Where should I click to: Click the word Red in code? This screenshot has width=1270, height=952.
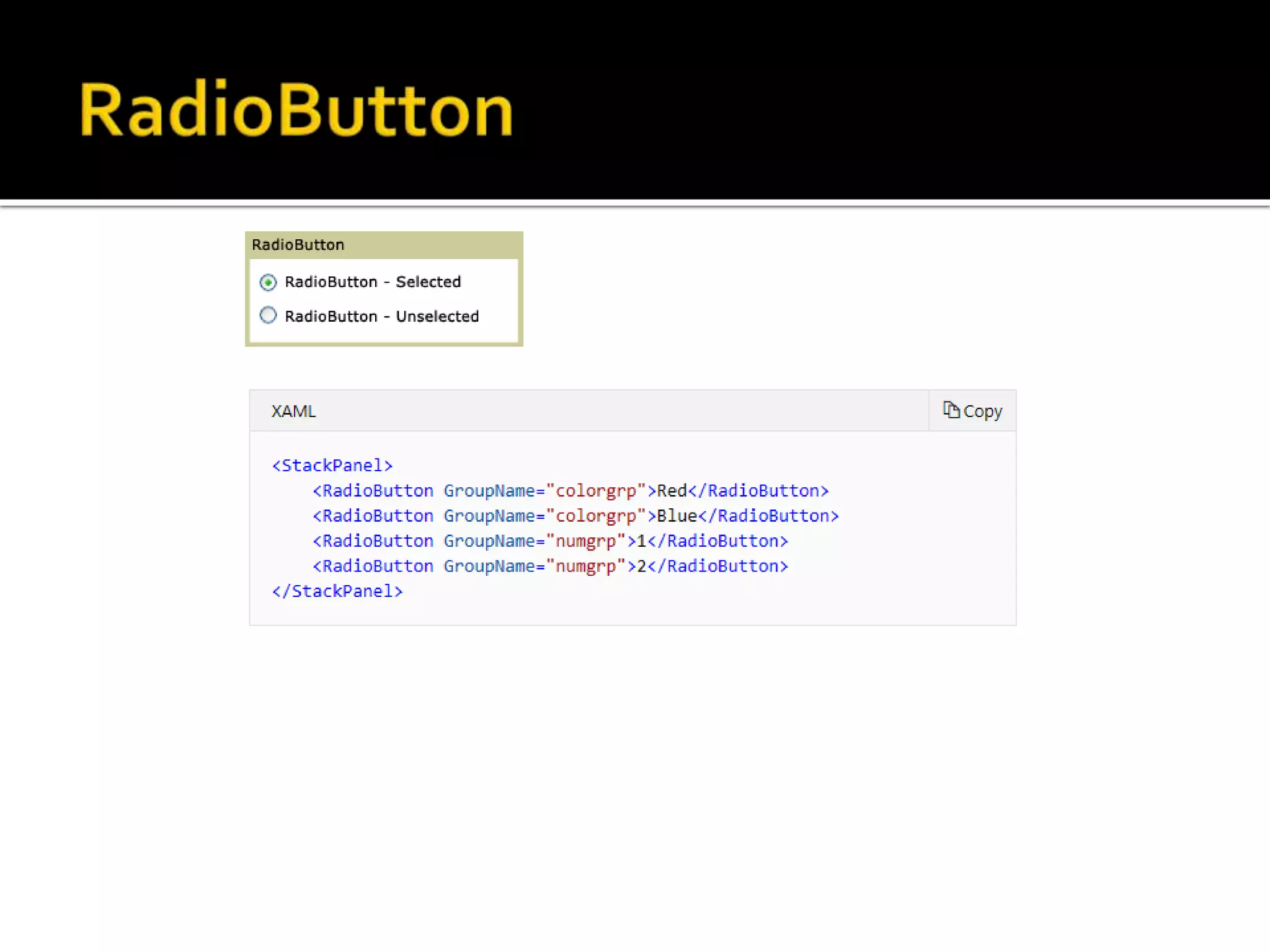(x=672, y=491)
